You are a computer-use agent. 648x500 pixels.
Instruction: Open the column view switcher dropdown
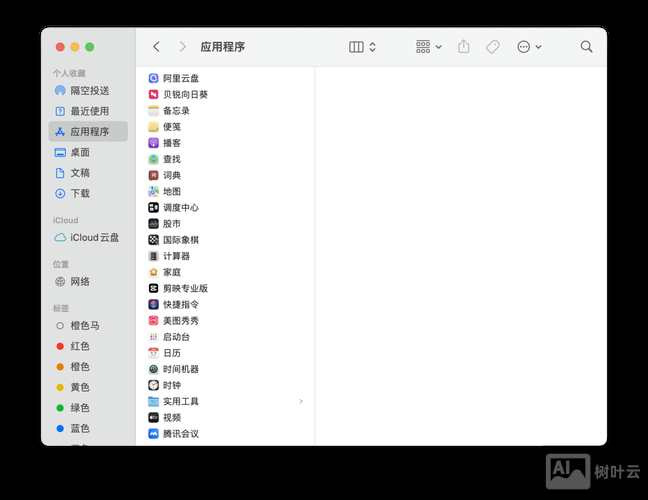362,47
